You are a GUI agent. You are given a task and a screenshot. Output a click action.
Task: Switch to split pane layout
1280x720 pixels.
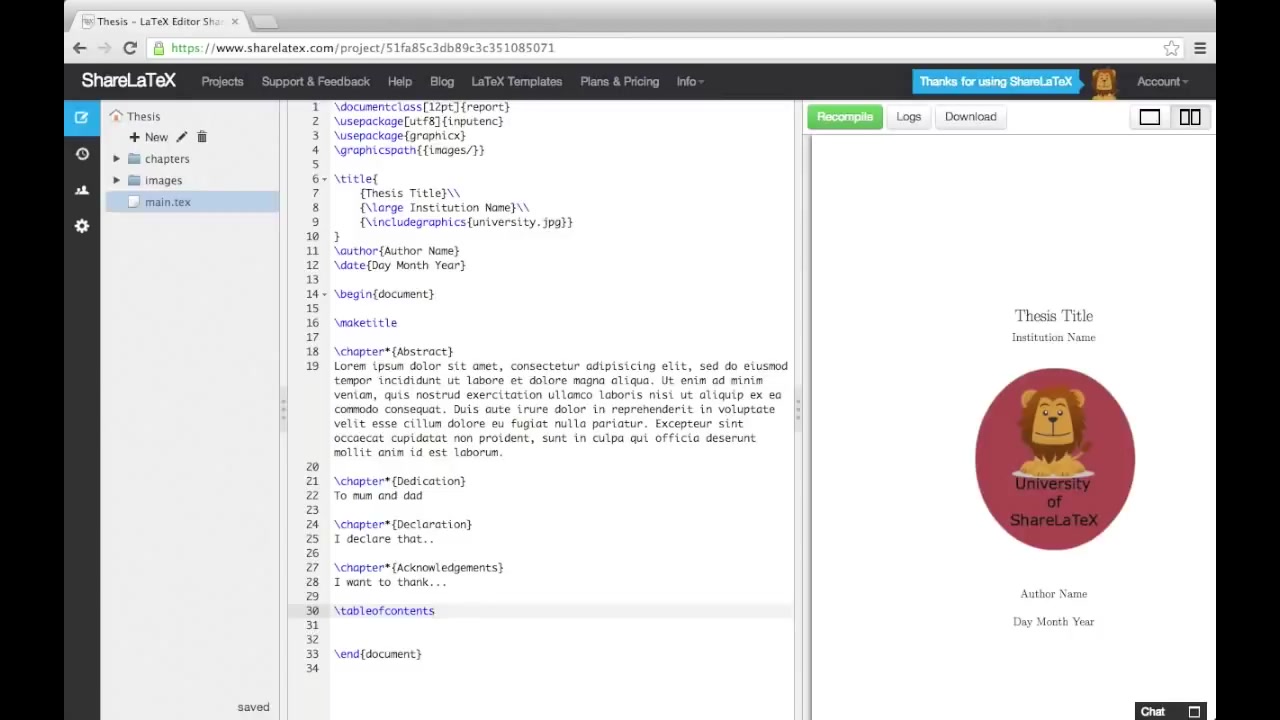(x=1189, y=117)
